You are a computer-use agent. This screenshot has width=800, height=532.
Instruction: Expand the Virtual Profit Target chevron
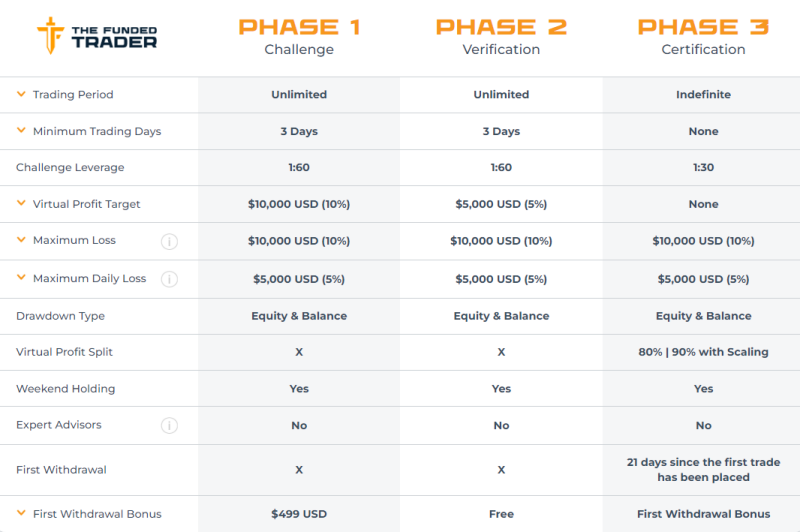tap(21, 204)
